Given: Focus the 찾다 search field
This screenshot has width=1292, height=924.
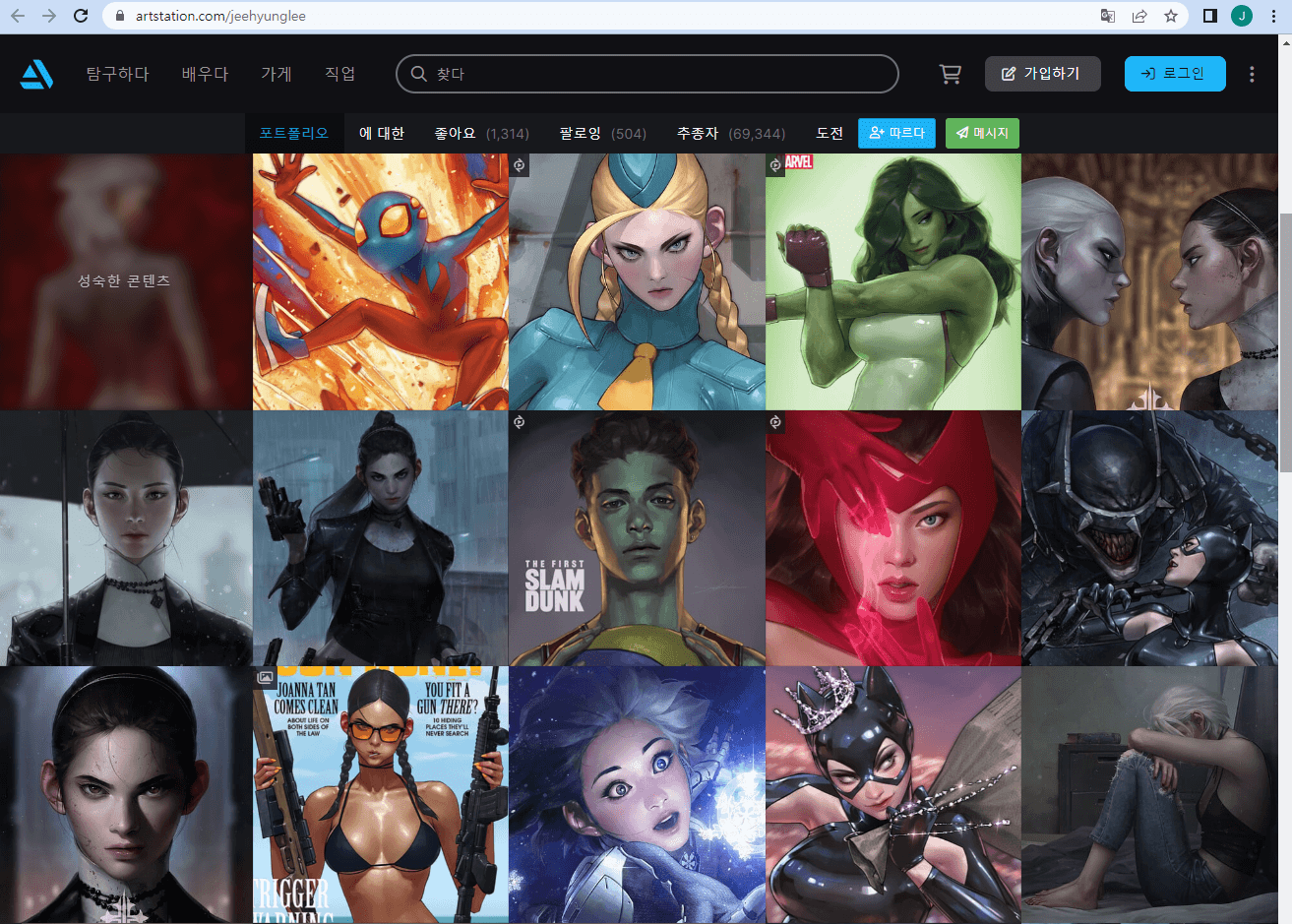Looking at the screenshot, I should click(647, 74).
